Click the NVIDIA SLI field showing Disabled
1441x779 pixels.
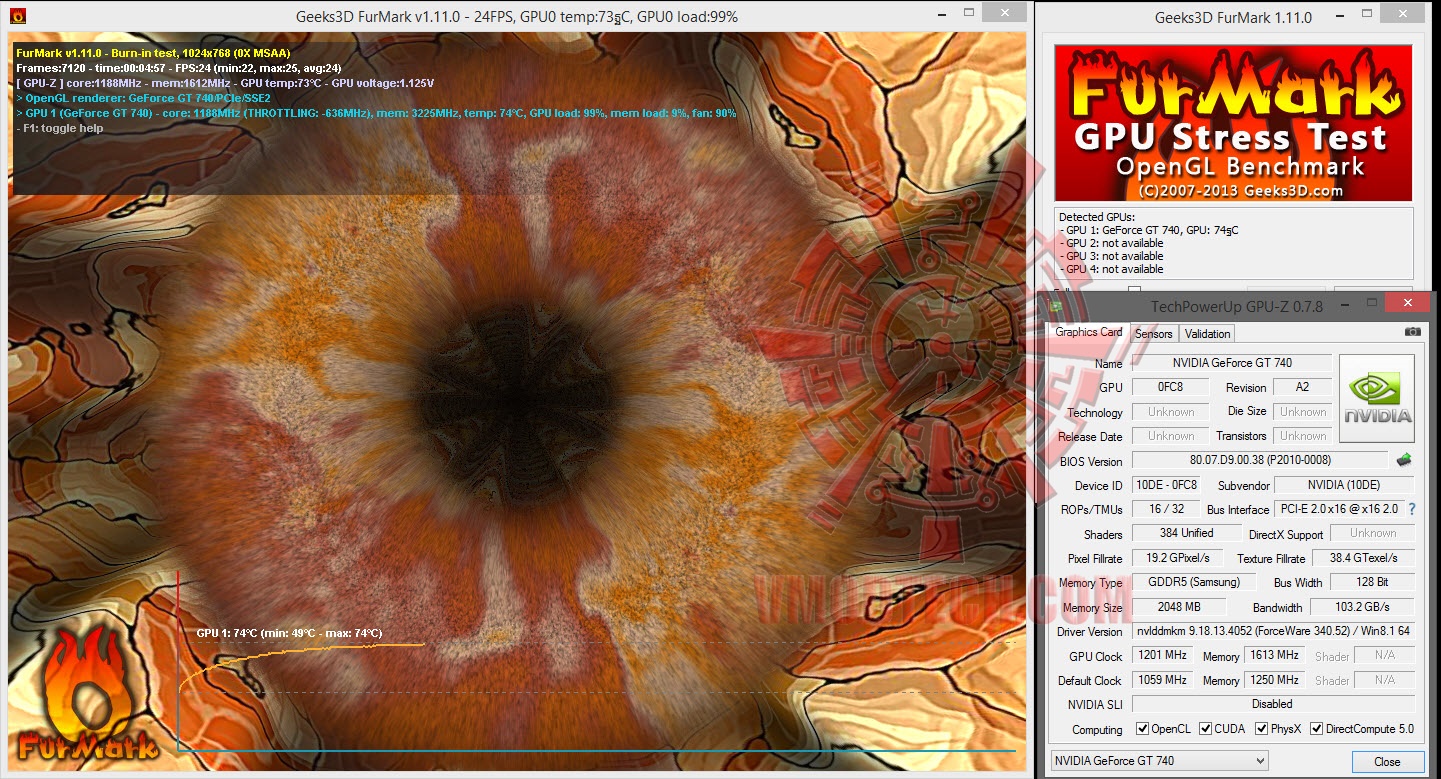click(x=1273, y=704)
